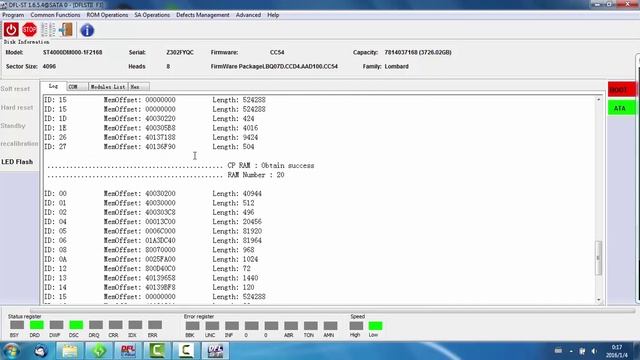The image size is (640, 360).
Task: Click the green Low speed indicator
Action: tap(376, 326)
